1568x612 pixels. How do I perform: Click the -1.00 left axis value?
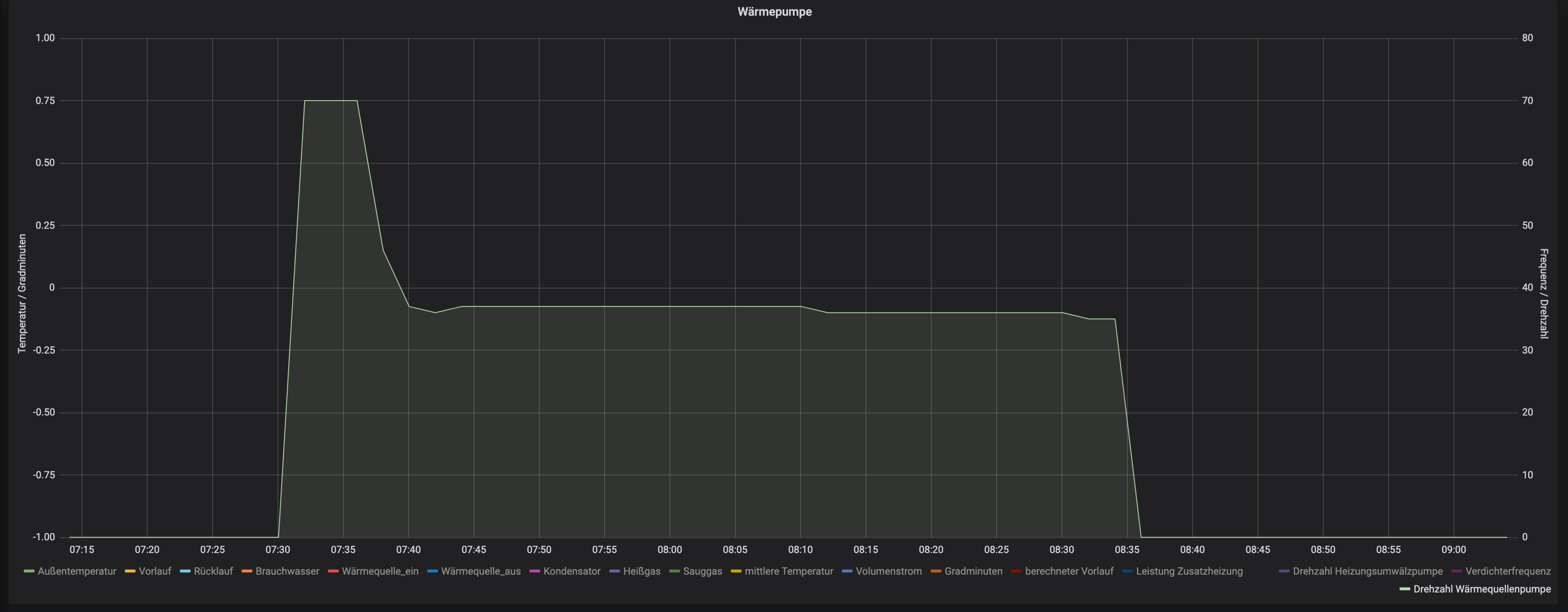click(x=44, y=537)
